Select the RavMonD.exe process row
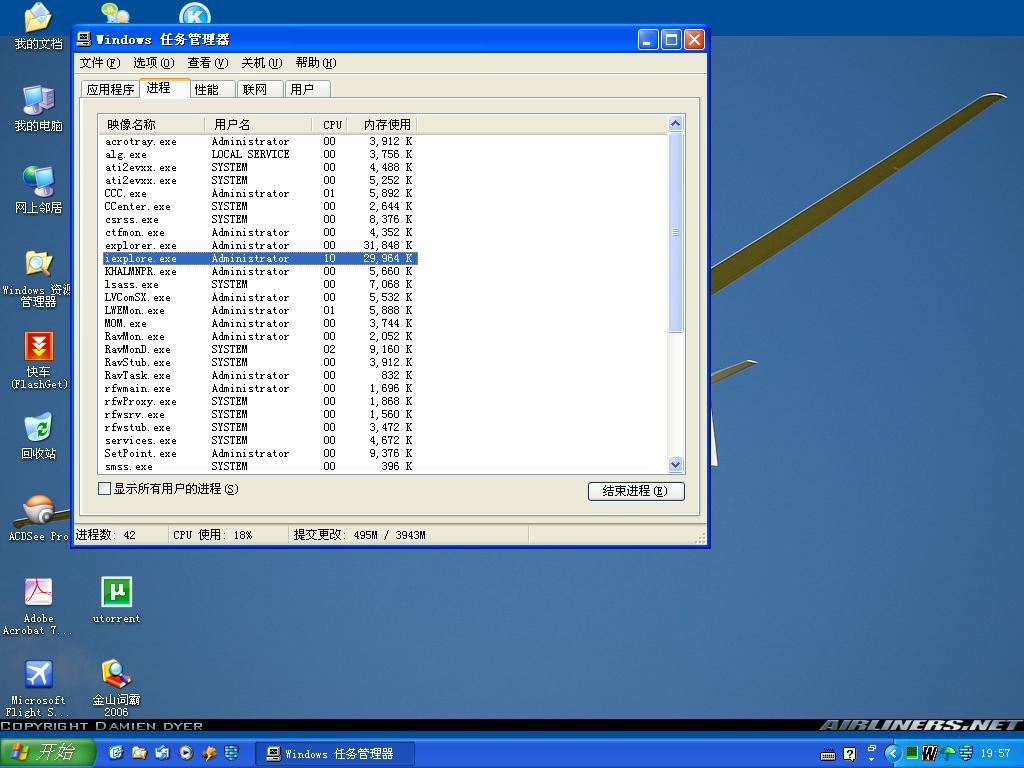Image resolution: width=1024 pixels, height=768 pixels. 260,349
